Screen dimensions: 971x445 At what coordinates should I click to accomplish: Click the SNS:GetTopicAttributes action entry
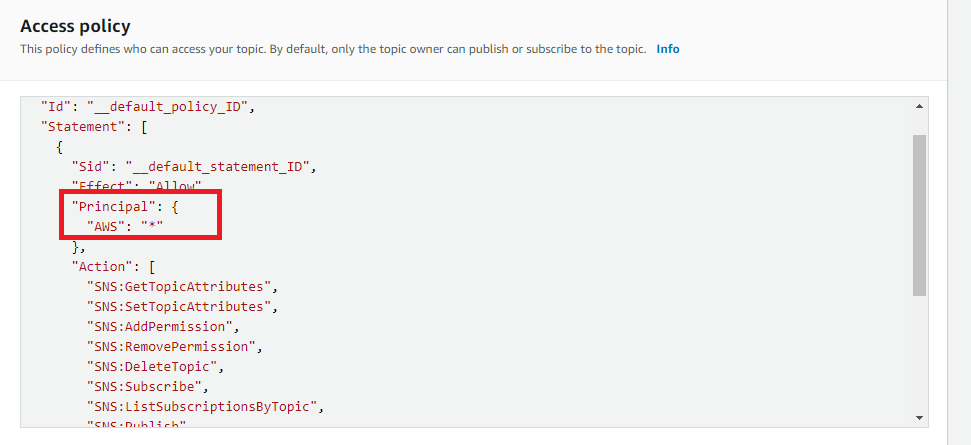(180, 286)
